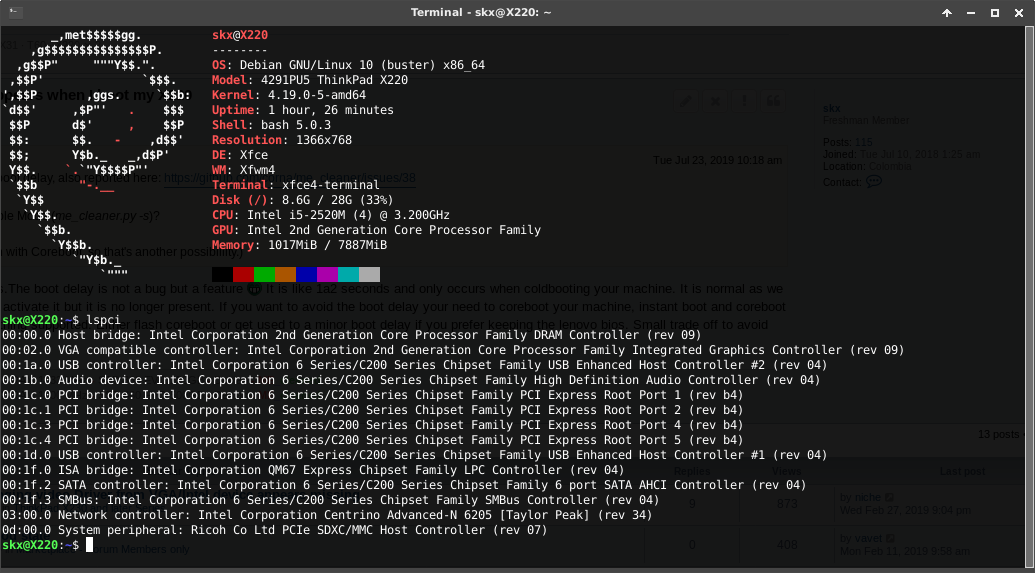
Task: Click the quote post icon in forum page
Action: [773, 101]
